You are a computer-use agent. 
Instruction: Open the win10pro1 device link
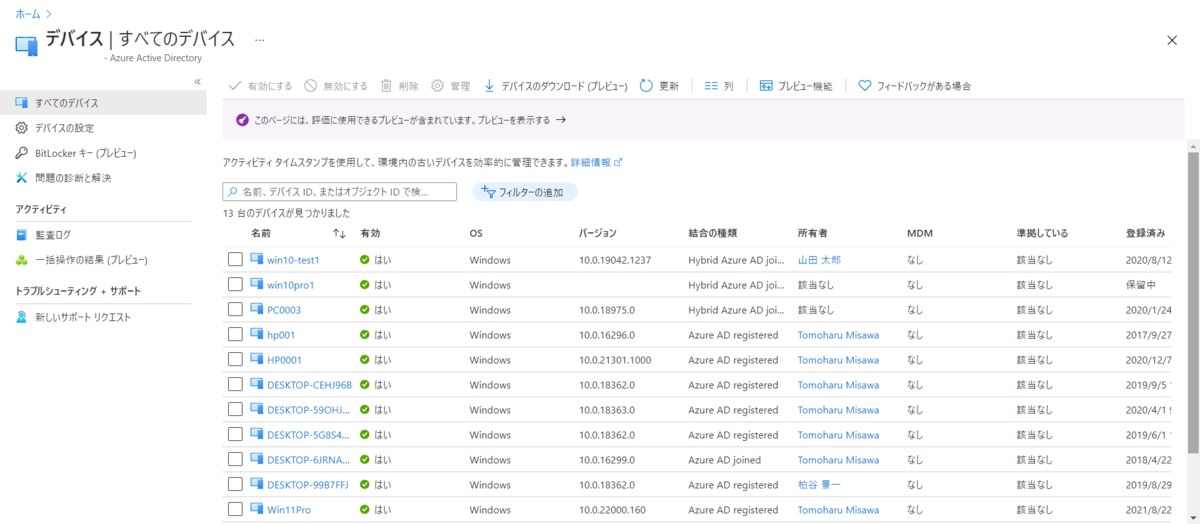click(291, 285)
